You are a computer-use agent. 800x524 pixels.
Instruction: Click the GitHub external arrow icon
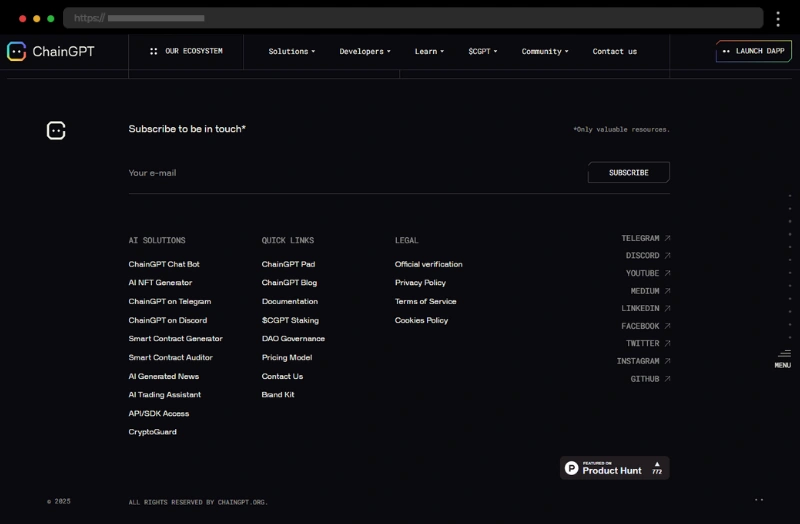(x=667, y=379)
